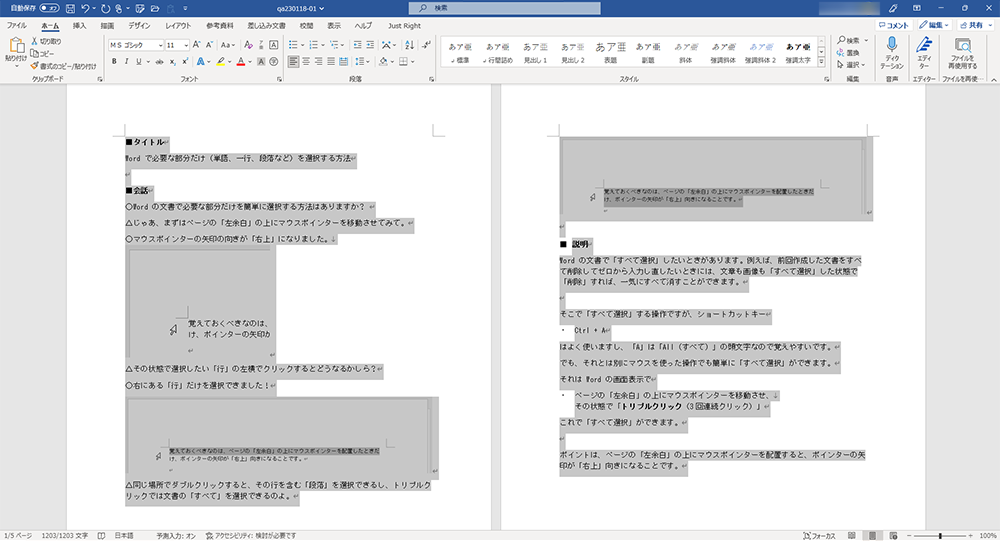Apply the yellow text highlight color
The width and height of the screenshot is (1000, 541).
click(220, 61)
